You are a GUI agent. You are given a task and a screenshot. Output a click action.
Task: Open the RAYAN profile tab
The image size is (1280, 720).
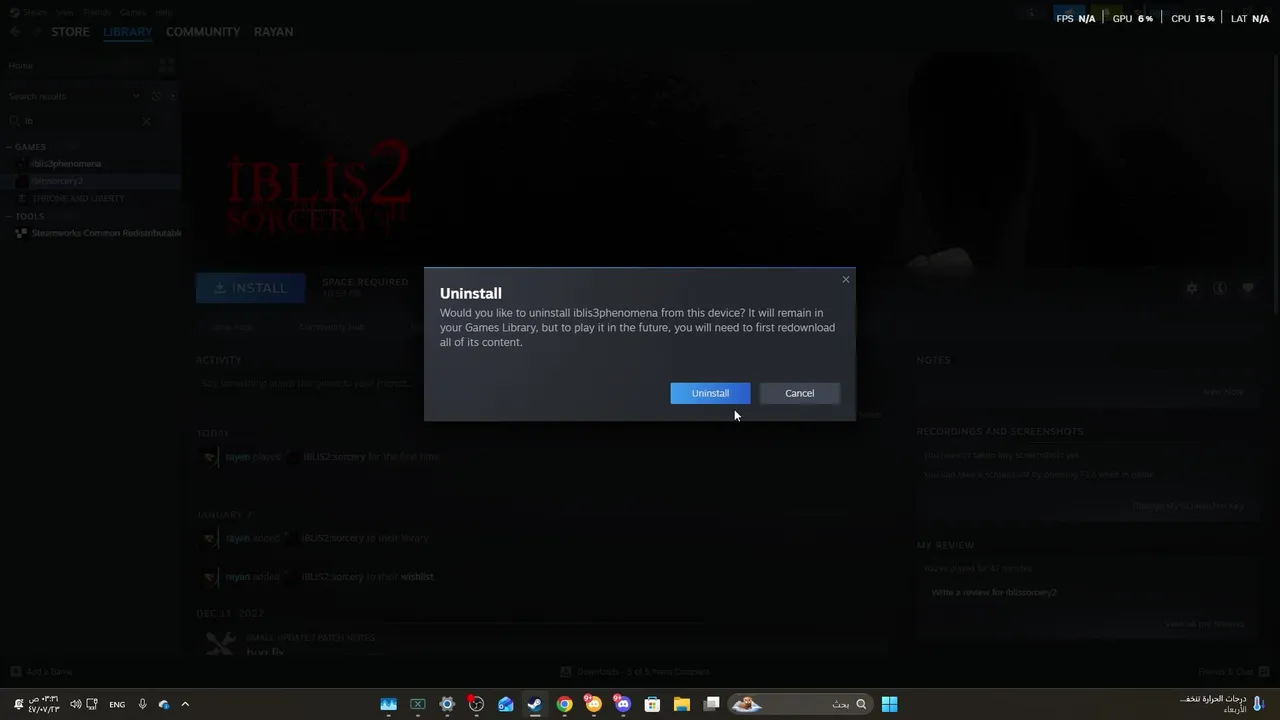click(x=273, y=32)
